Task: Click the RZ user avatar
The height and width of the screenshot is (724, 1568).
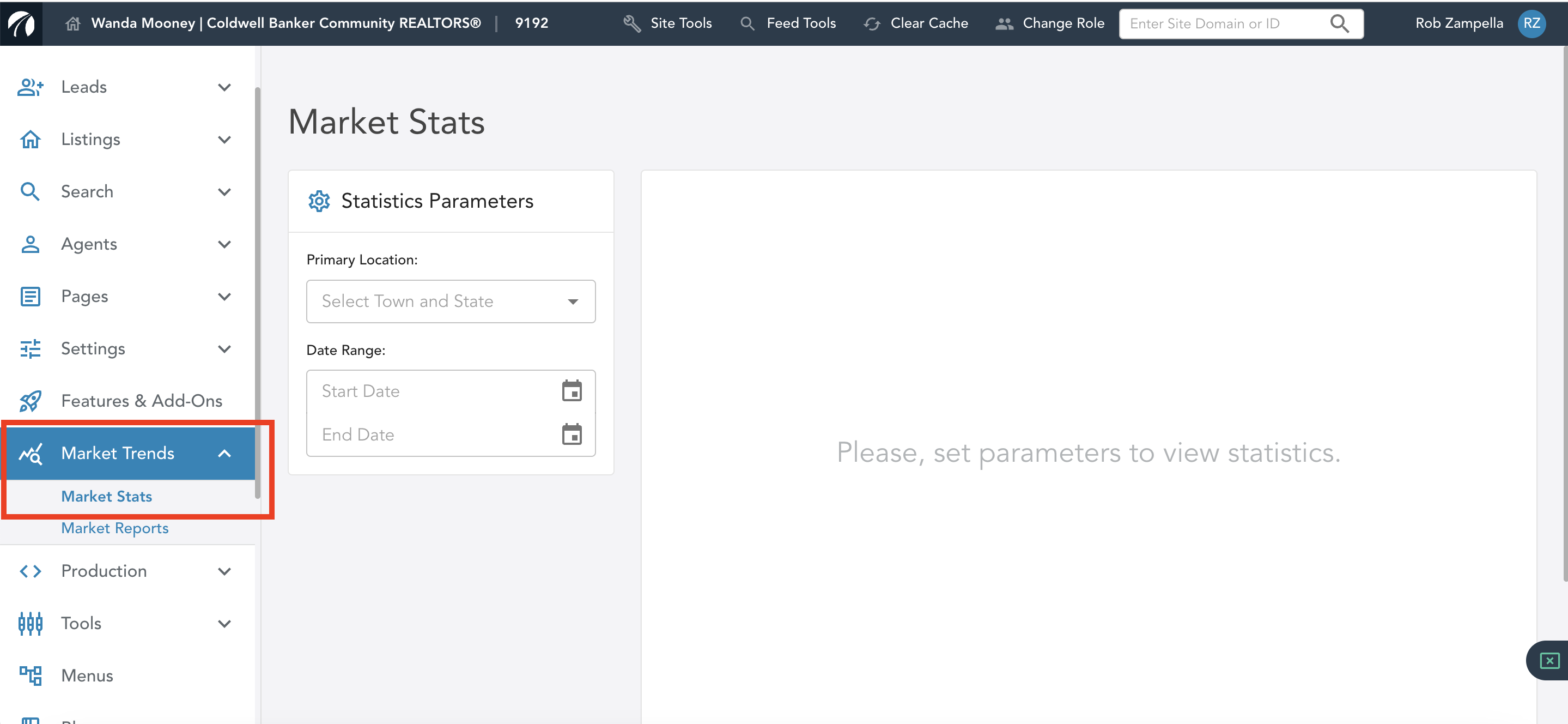Action: 1531,23
